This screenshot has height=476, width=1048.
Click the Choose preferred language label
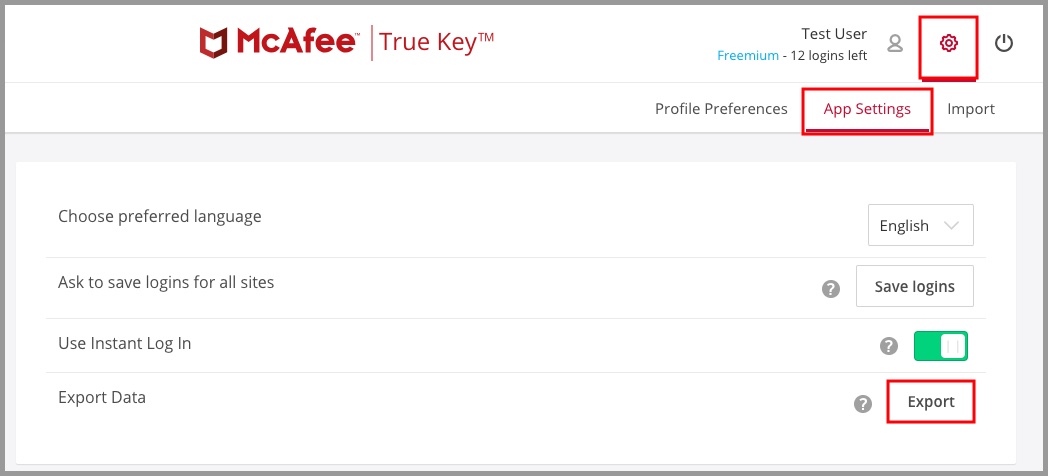click(x=160, y=216)
